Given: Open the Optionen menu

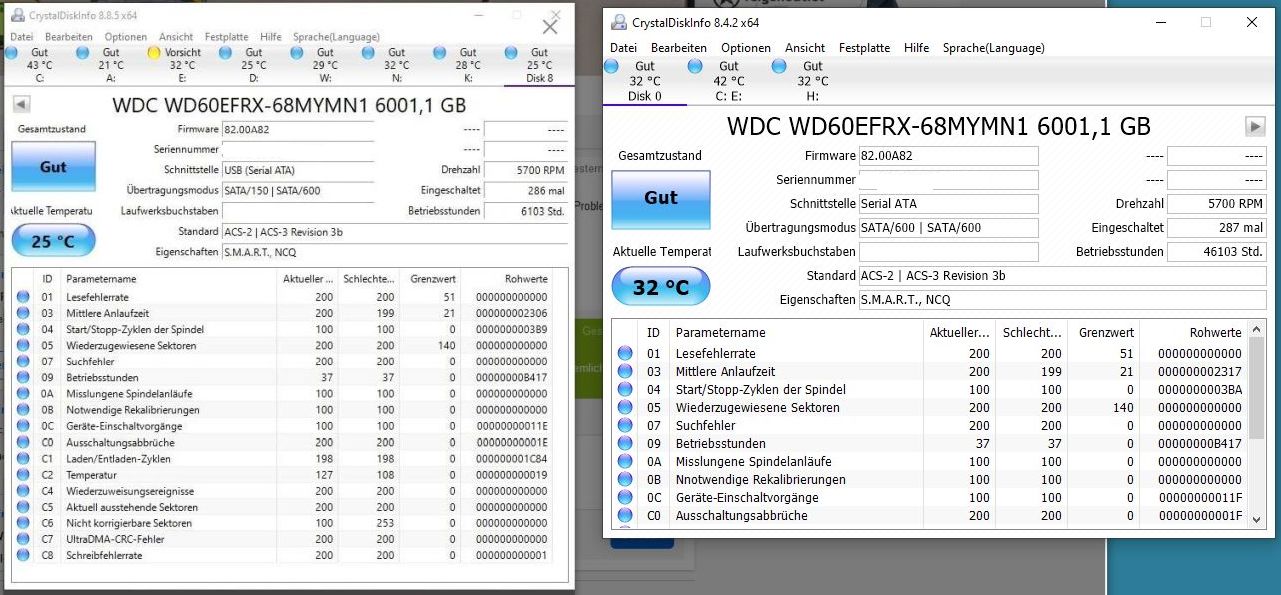Looking at the screenshot, I should point(747,47).
